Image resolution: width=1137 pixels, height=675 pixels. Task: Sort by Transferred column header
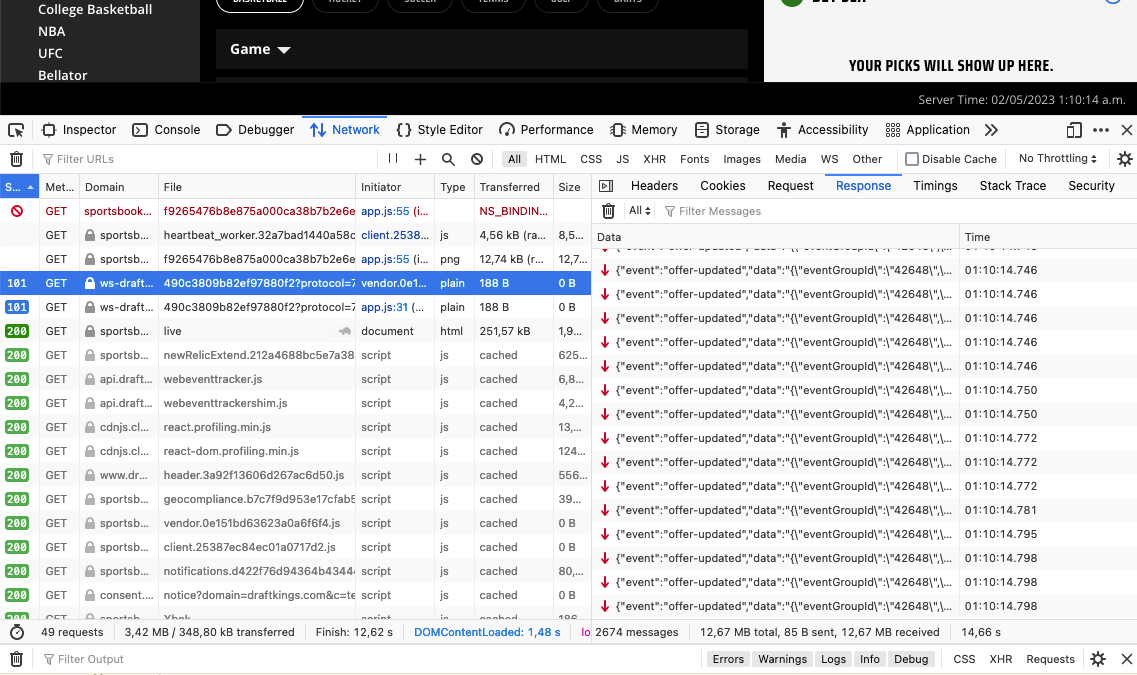point(513,187)
